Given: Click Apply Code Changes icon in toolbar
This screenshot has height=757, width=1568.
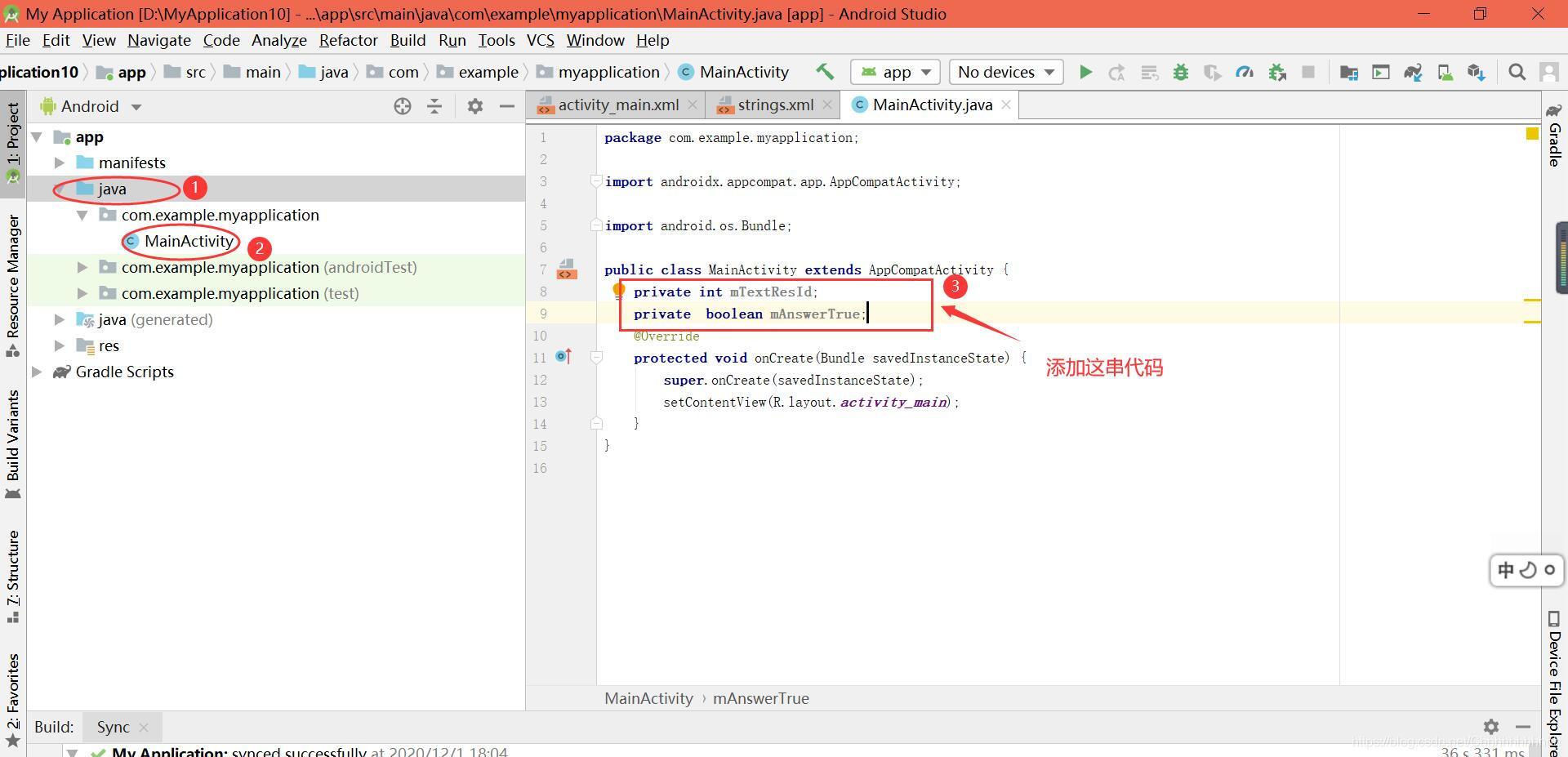Looking at the screenshot, I should pyautogui.click(x=1149, y=73).
